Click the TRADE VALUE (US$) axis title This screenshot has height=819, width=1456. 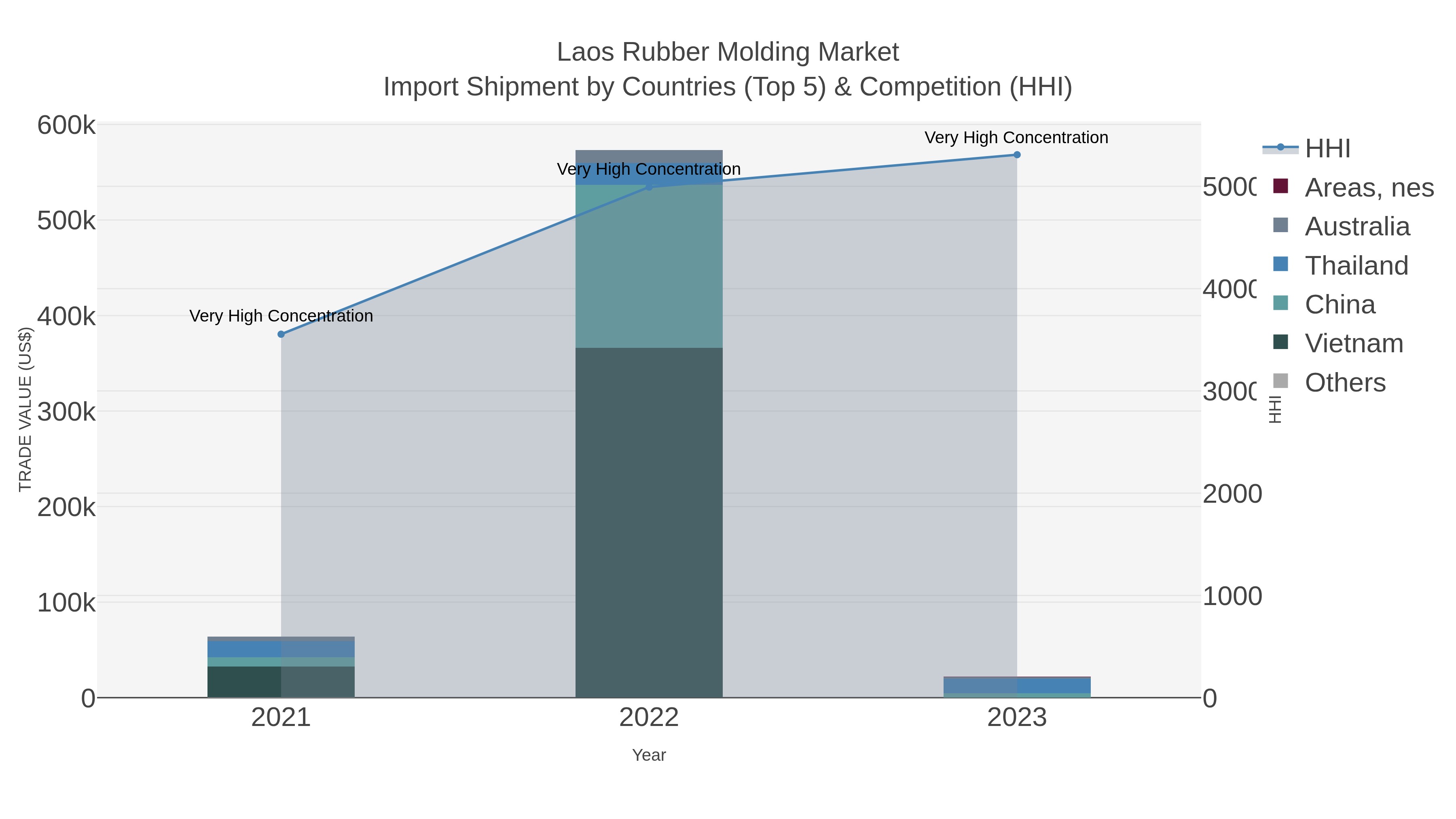tap(25, 409)
